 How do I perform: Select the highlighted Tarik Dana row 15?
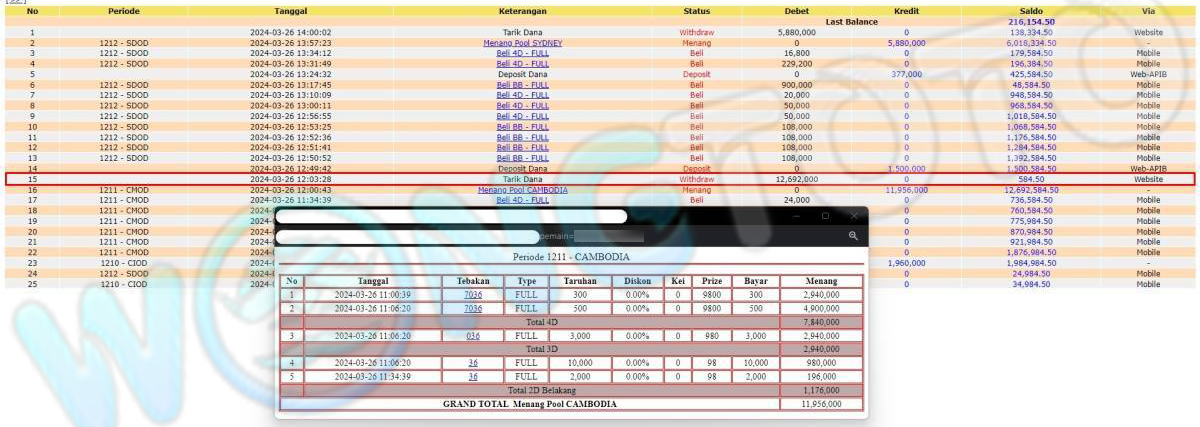(x=600, y=179)
